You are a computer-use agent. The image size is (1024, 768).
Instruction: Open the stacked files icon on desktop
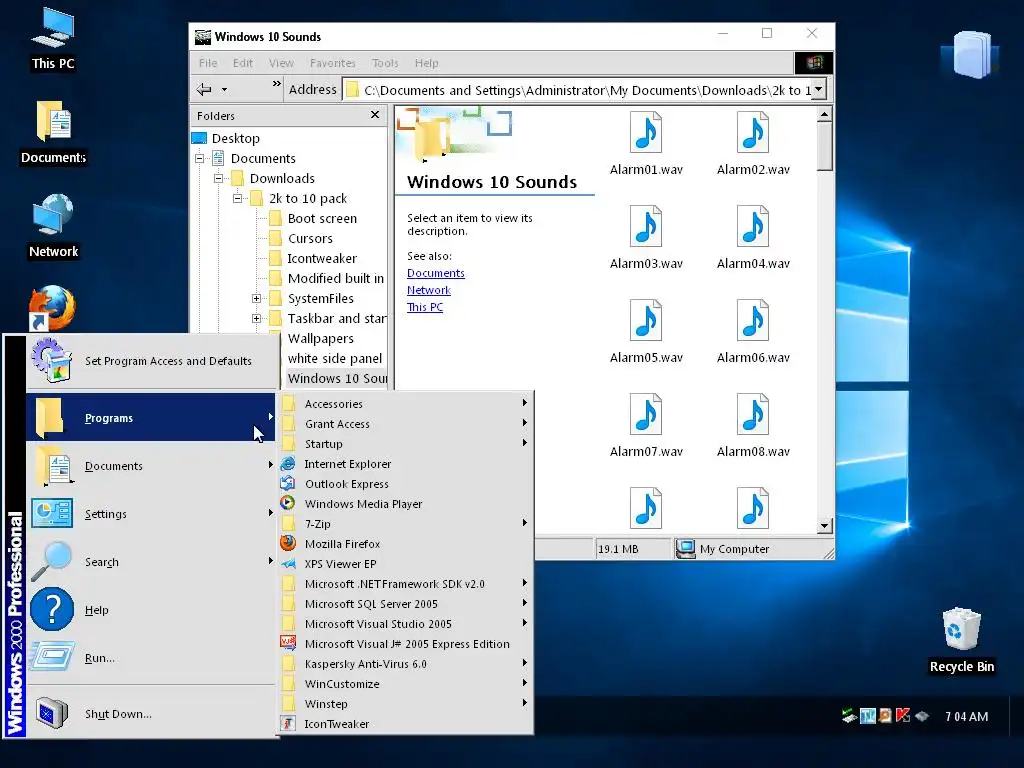point(970,55)
